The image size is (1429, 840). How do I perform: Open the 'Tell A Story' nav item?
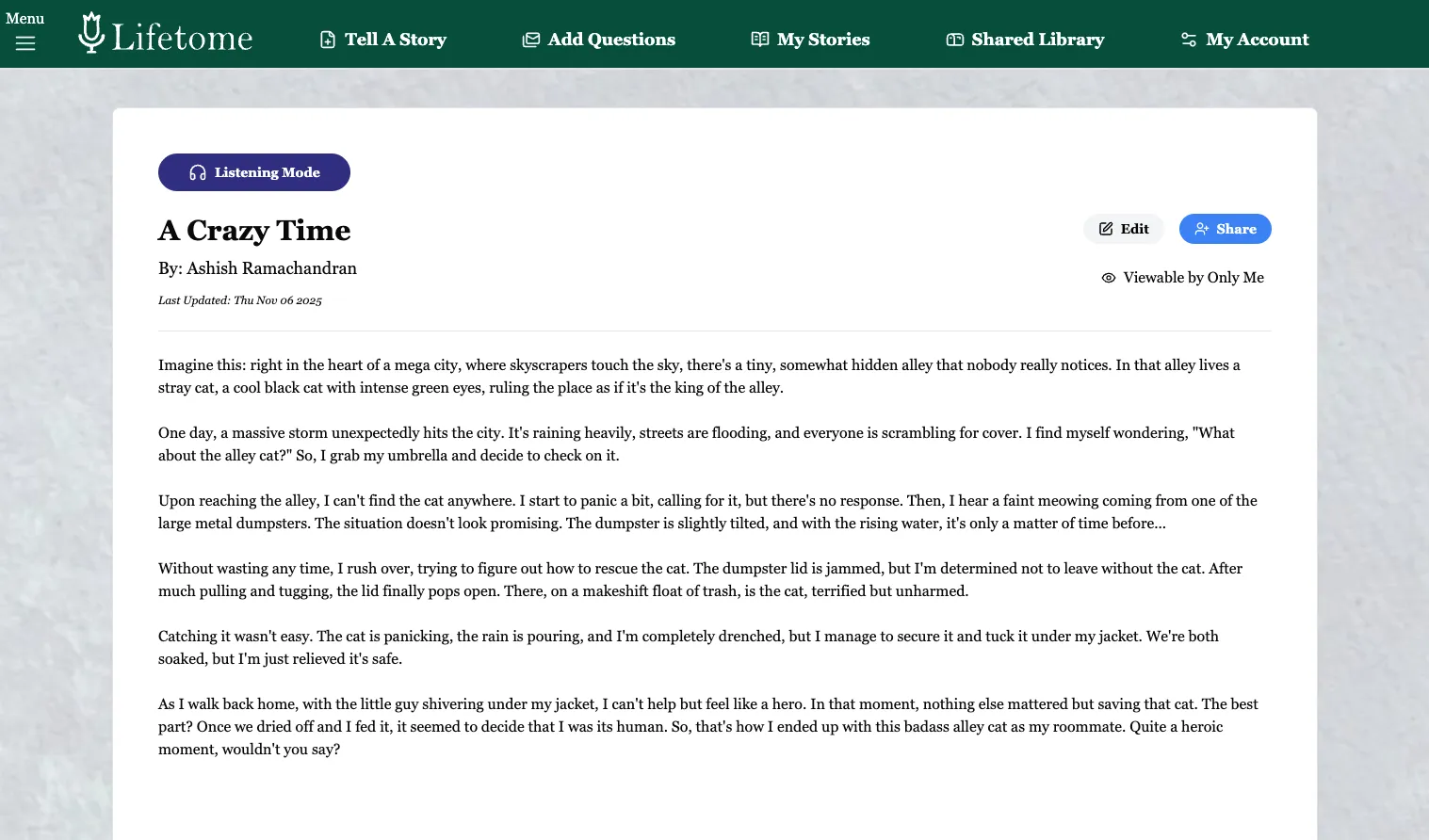pos(396,40)
